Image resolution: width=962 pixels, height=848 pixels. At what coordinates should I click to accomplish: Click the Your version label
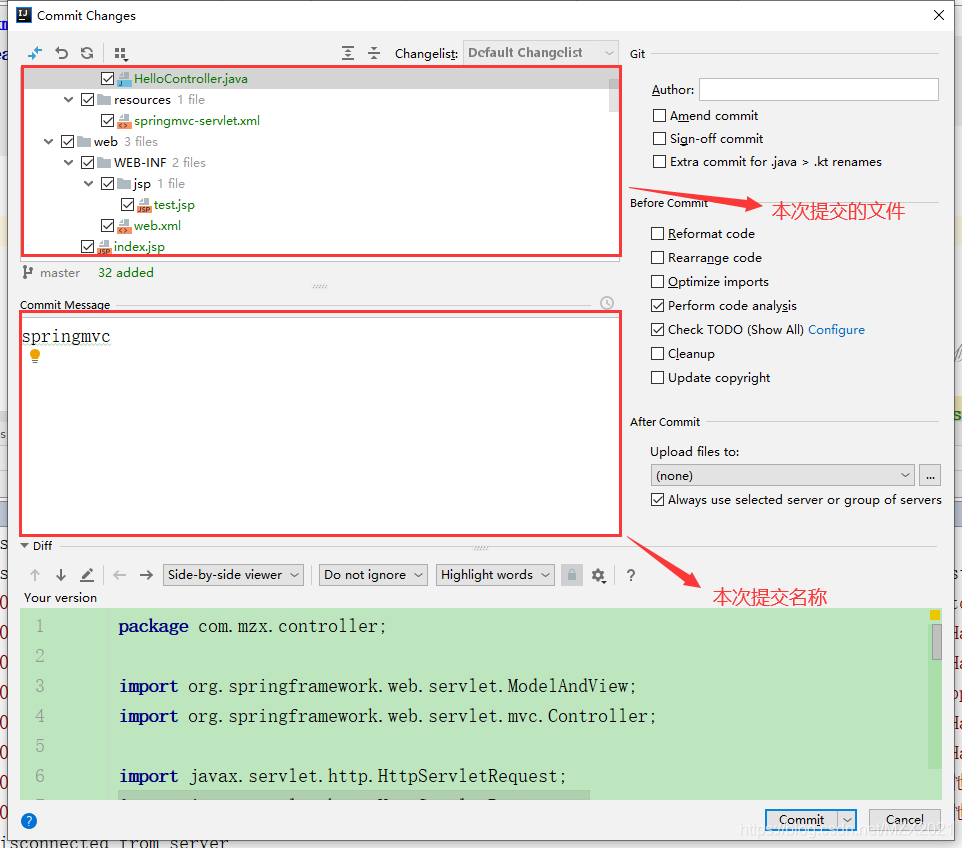click(x=61, y=598)
